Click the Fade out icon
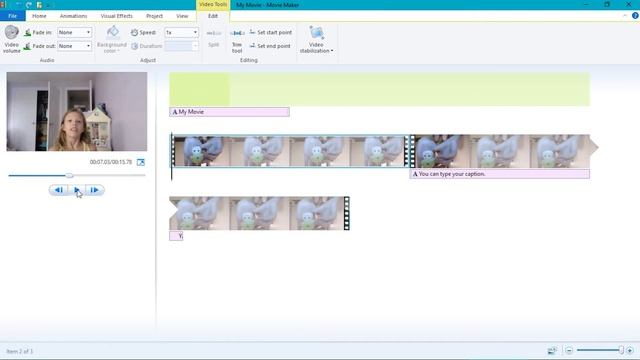 tap(27, 46)
